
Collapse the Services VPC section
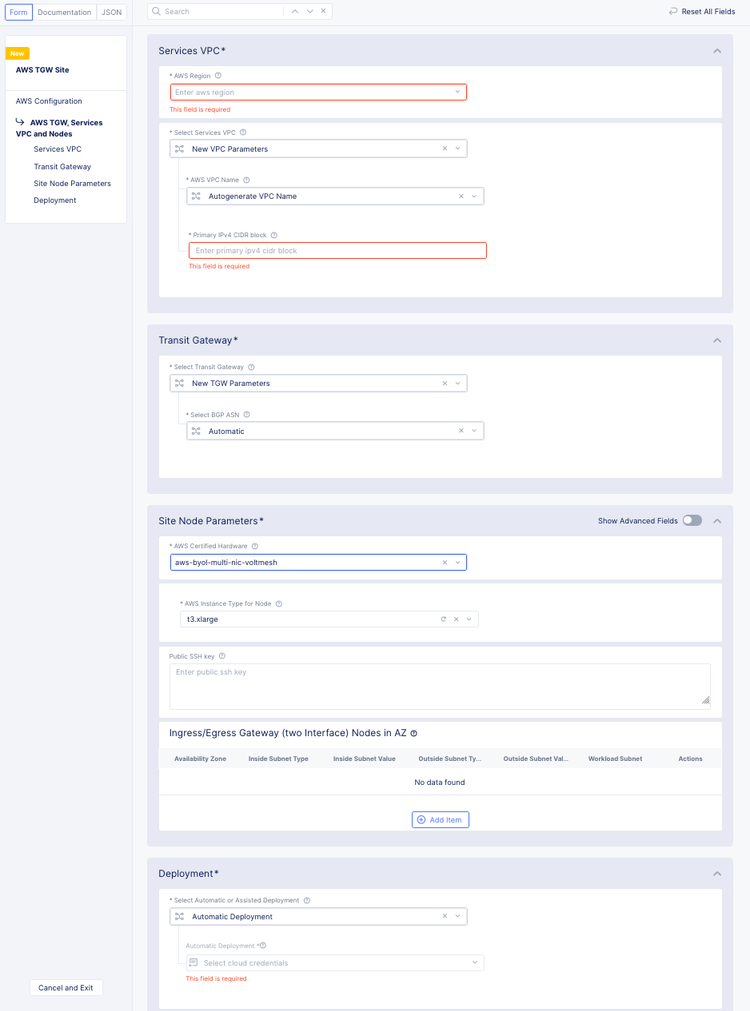[x=717, y=51]
